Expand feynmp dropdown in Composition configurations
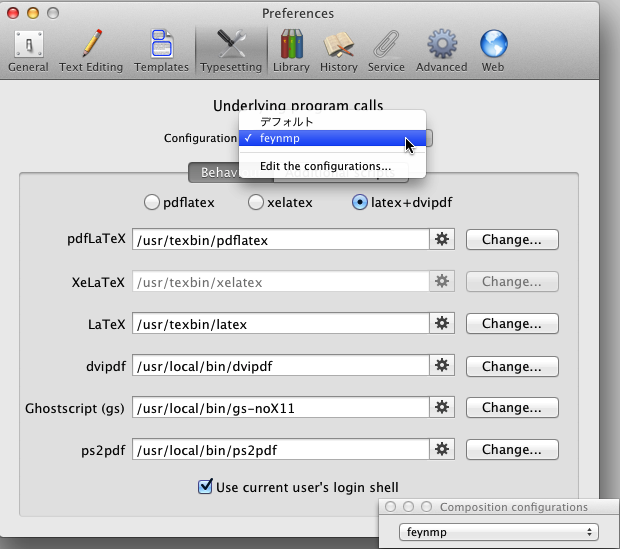This screenshot has height=549, width=620. pyautogui.click(x=498, y=533)
